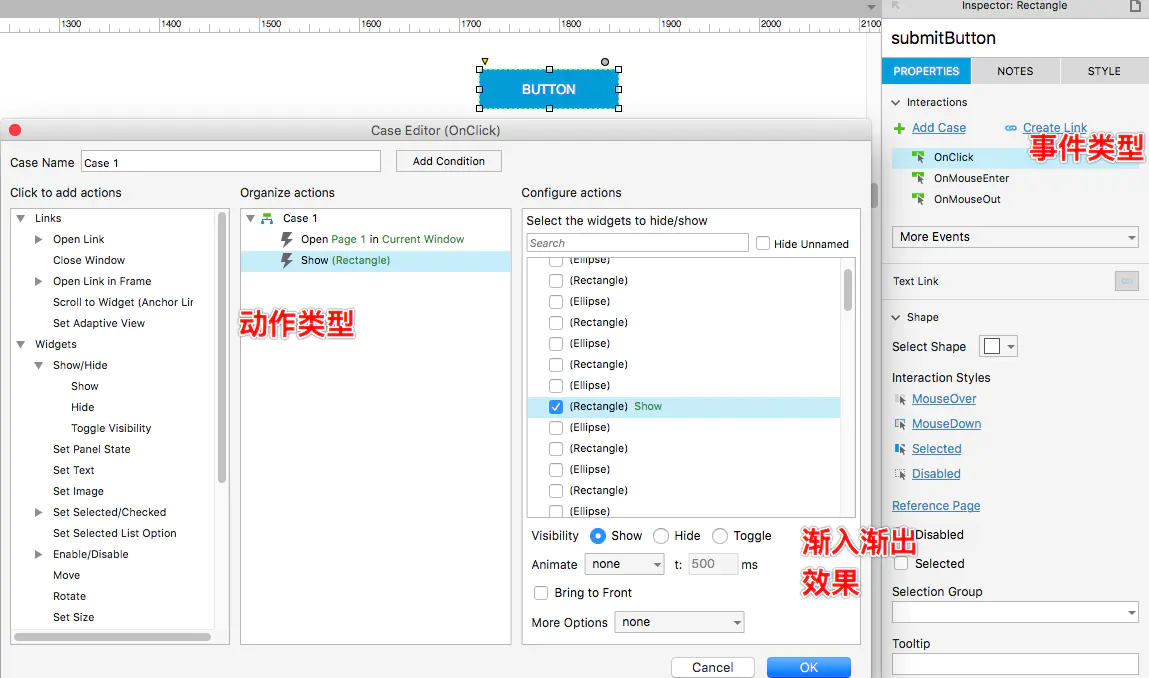Click the Cancel button
Viewport: 1149px width, 678px height.
[x=712, y=667]
